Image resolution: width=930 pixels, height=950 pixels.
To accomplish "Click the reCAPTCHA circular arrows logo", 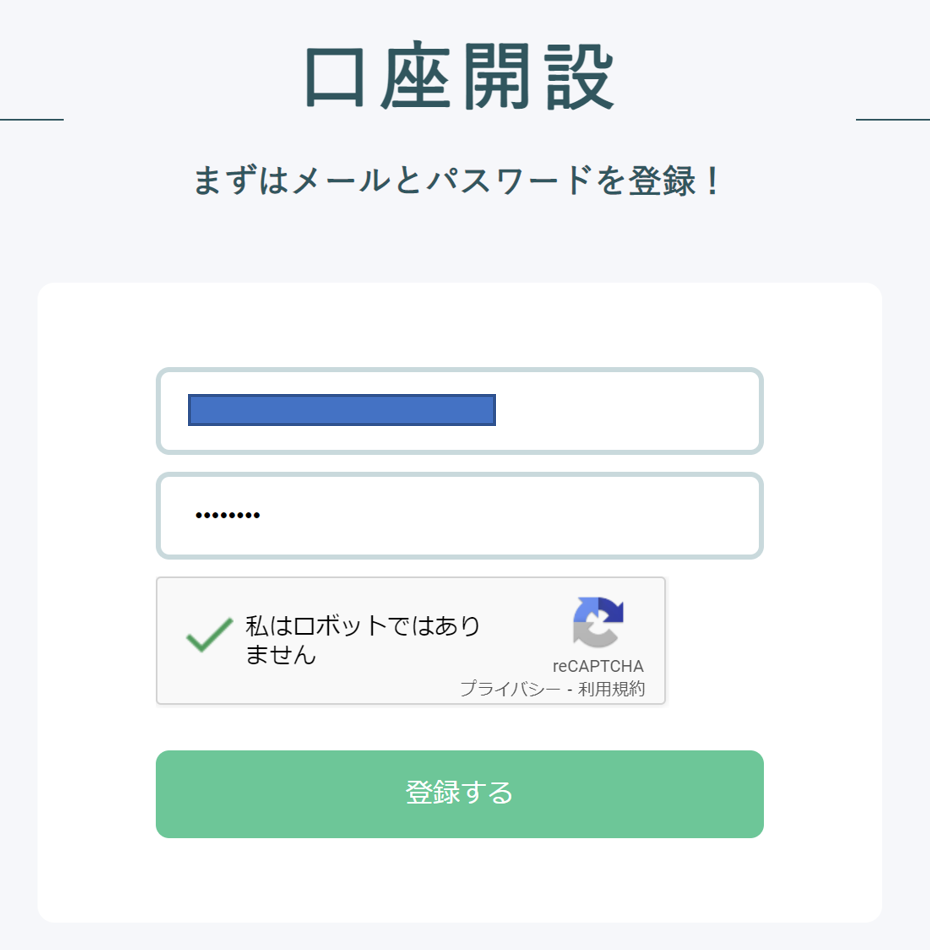I will point(598,622).
